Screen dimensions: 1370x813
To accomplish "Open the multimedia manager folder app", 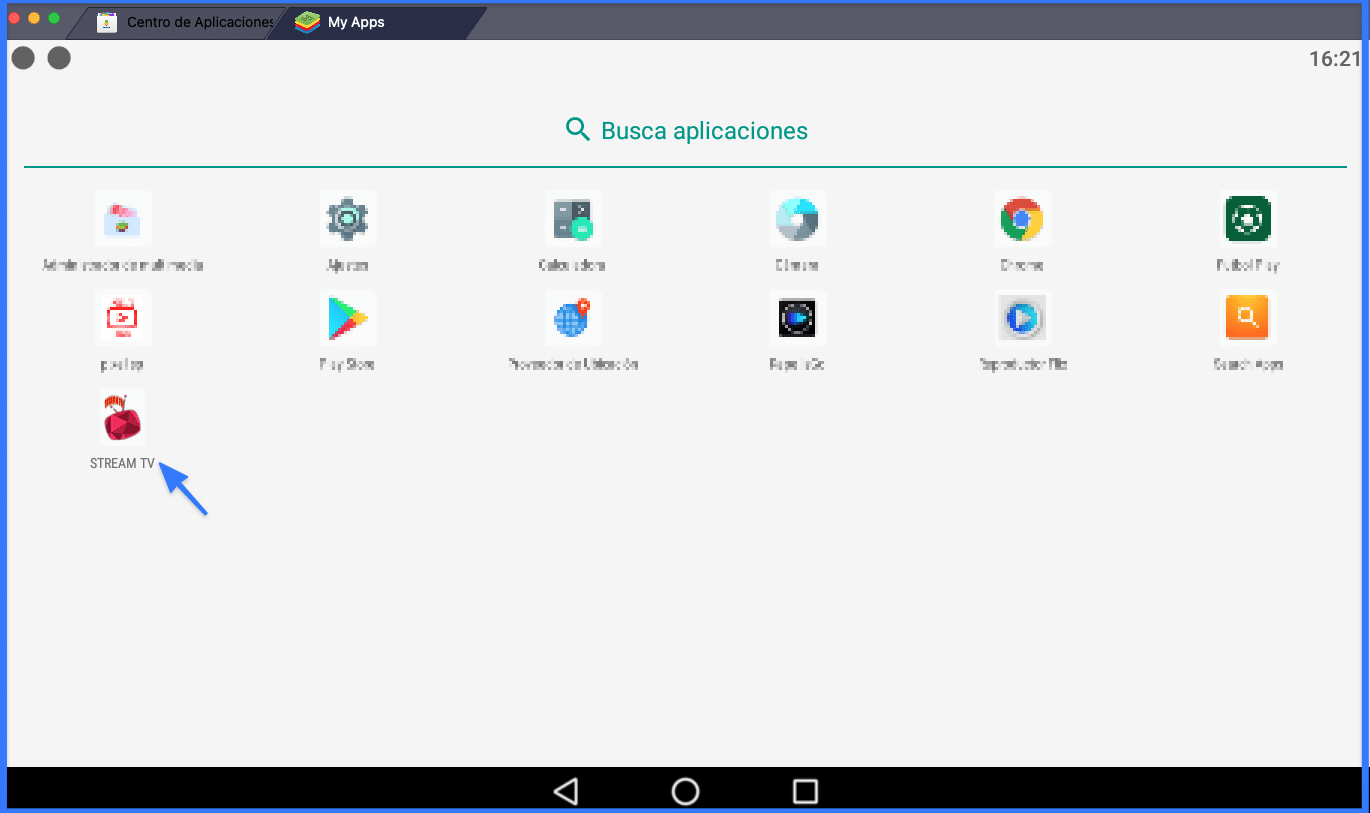I will [123, 219].
